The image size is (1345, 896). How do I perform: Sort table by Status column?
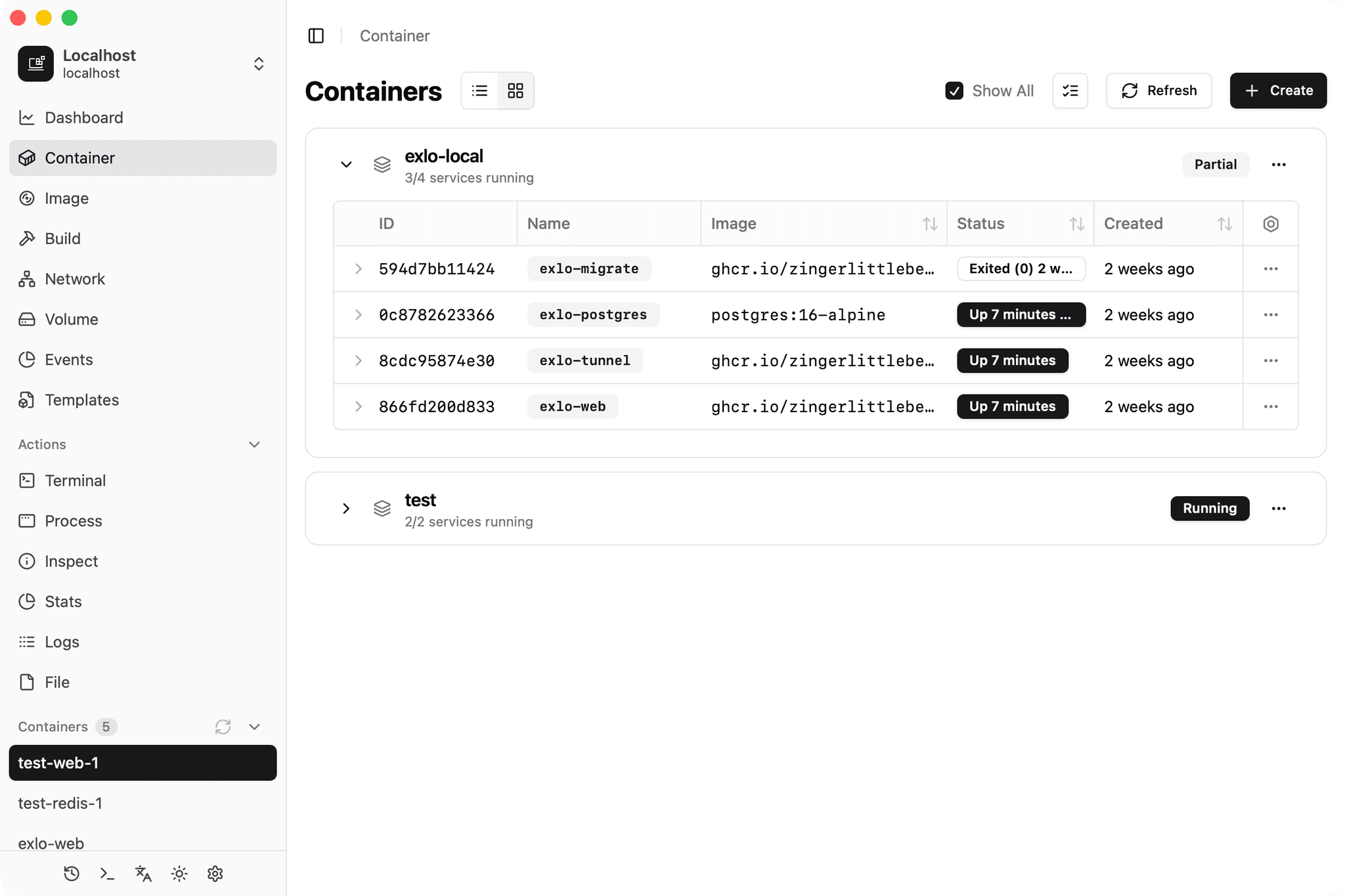(x=1076, y=224)
